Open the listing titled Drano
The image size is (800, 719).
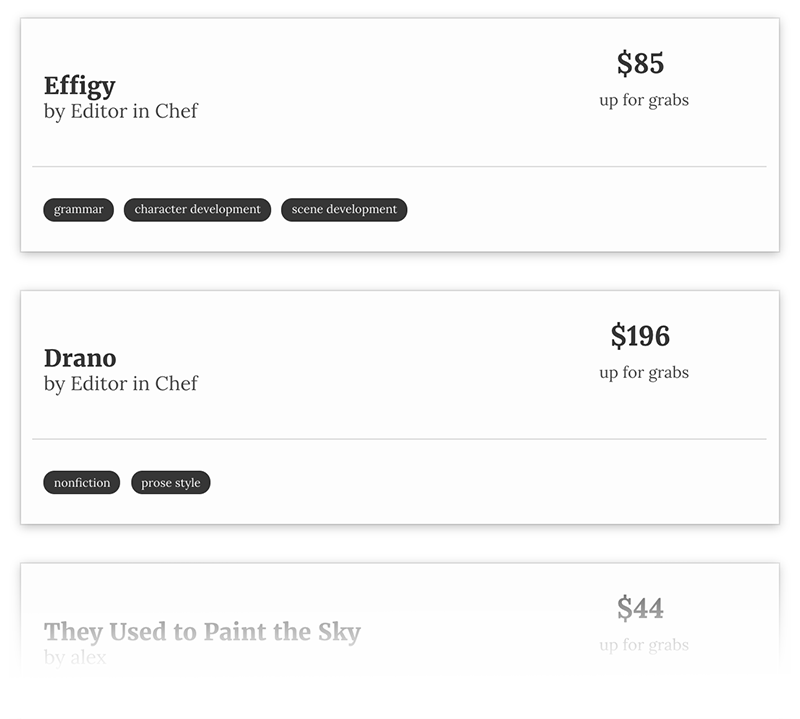(x=80, y=358)
